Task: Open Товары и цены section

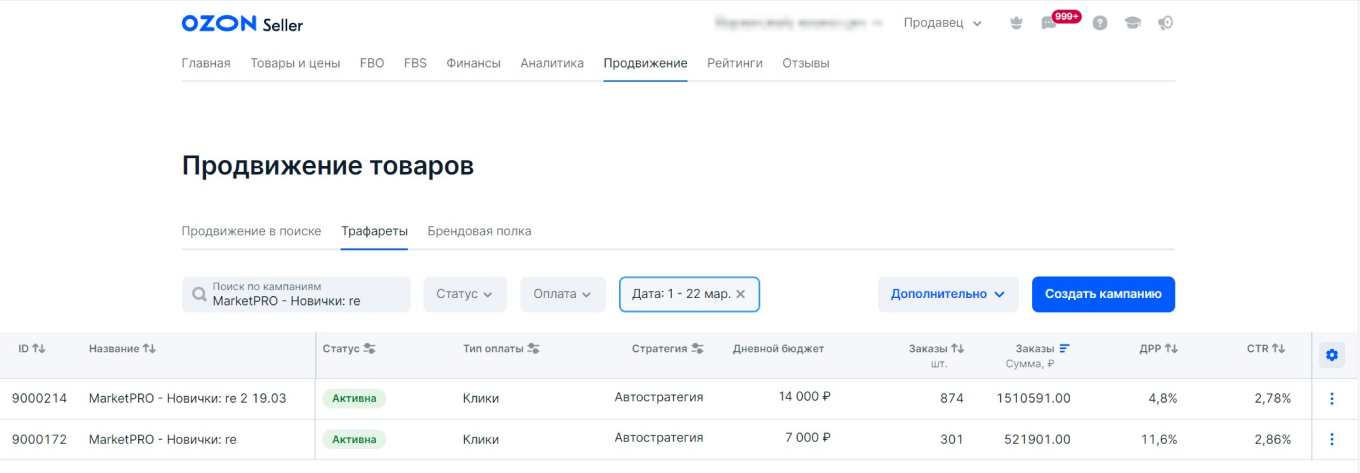Action: [x=295, y=63]
